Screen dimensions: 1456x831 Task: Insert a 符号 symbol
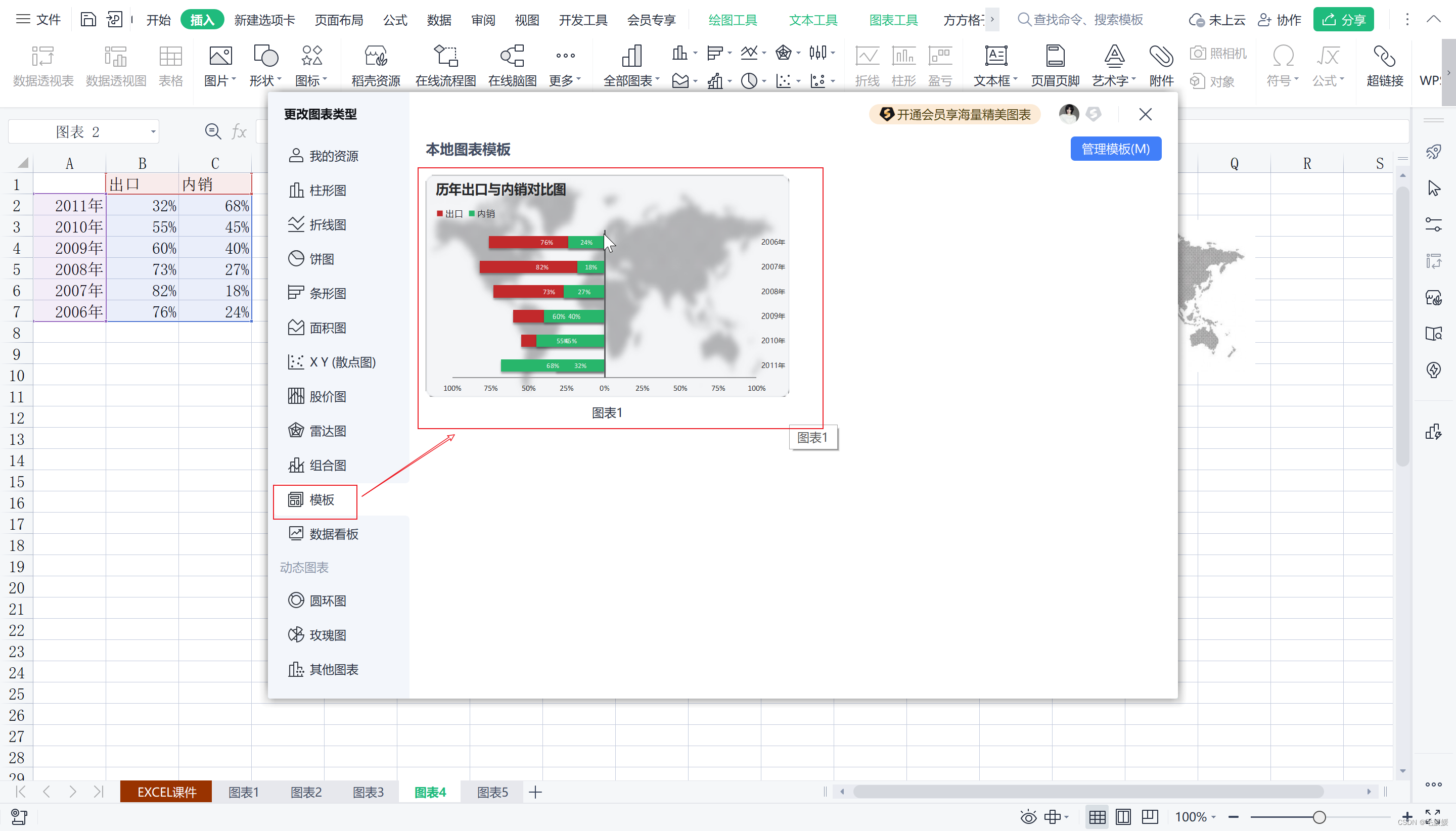click(1282, 66)
